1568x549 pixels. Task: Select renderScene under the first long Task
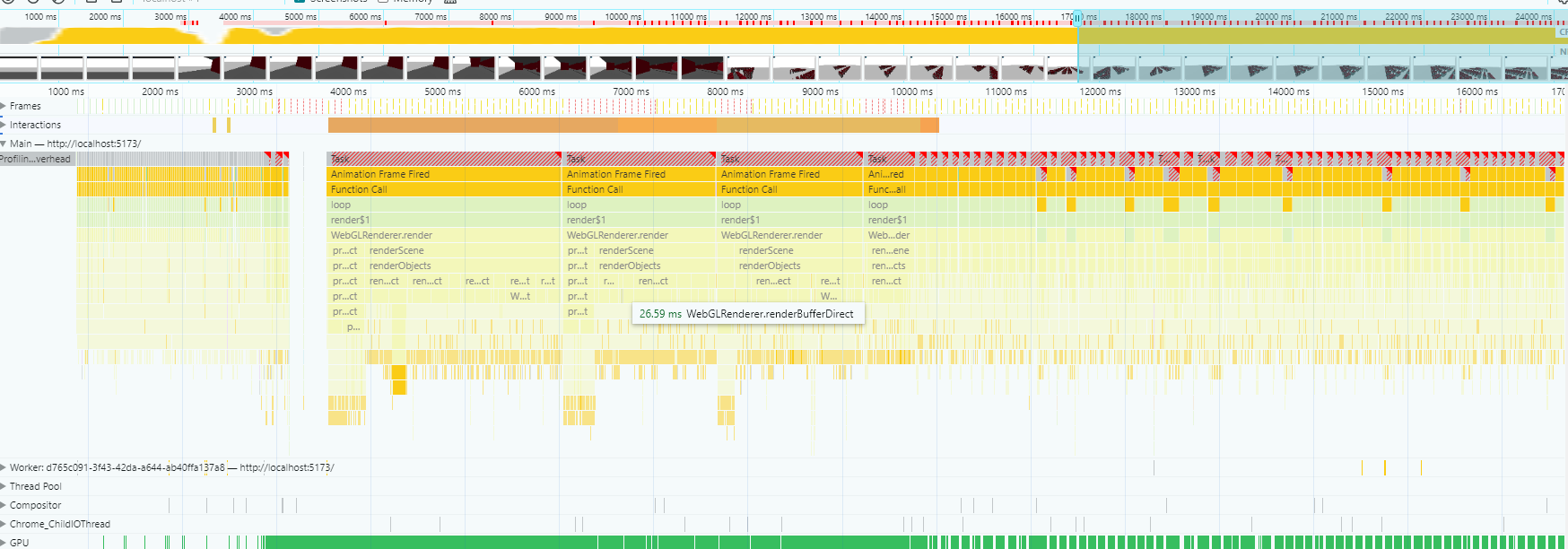click(x=464, y=250)
